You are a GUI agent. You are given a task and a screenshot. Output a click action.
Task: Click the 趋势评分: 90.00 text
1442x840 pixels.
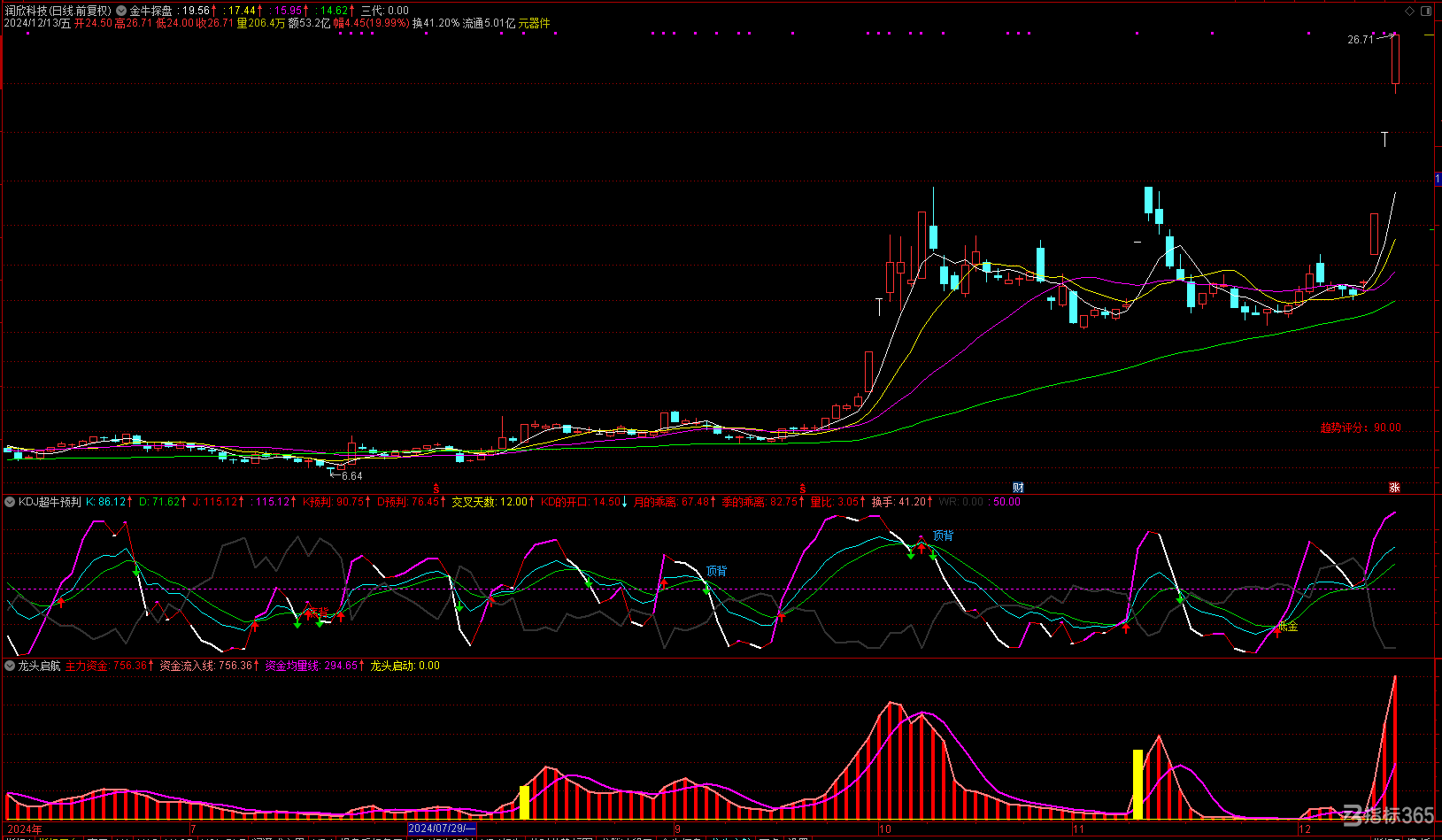(x=1361, y=428)
